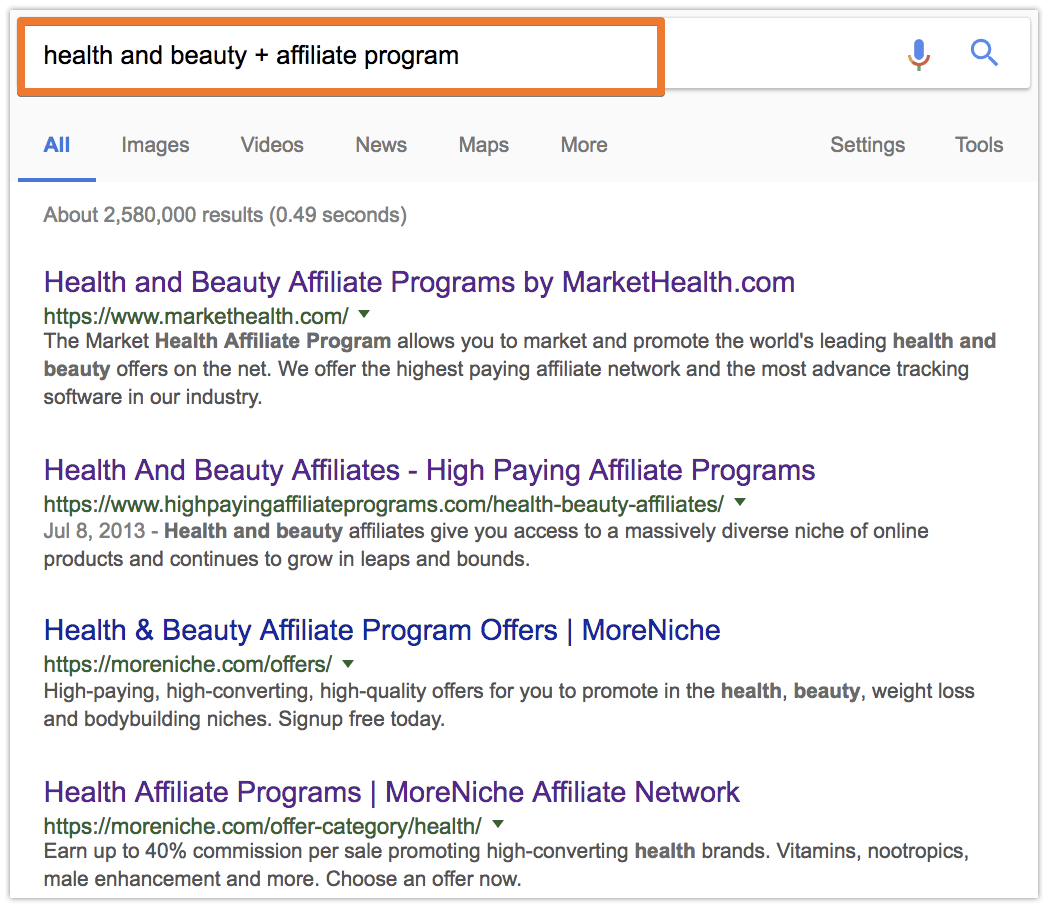
Task: Open Health And Beauty Affiliates - High Paying result
Action: [429, 471]
